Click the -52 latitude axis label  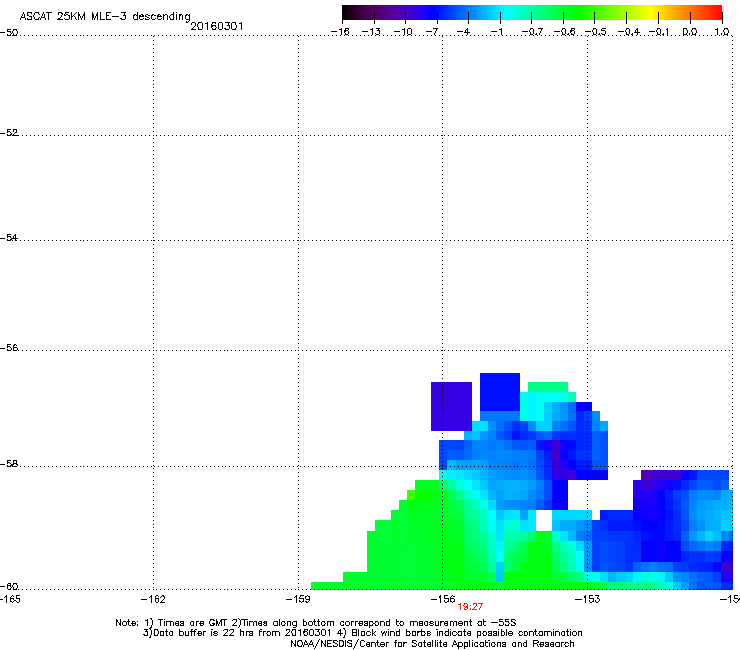[9, 133]
